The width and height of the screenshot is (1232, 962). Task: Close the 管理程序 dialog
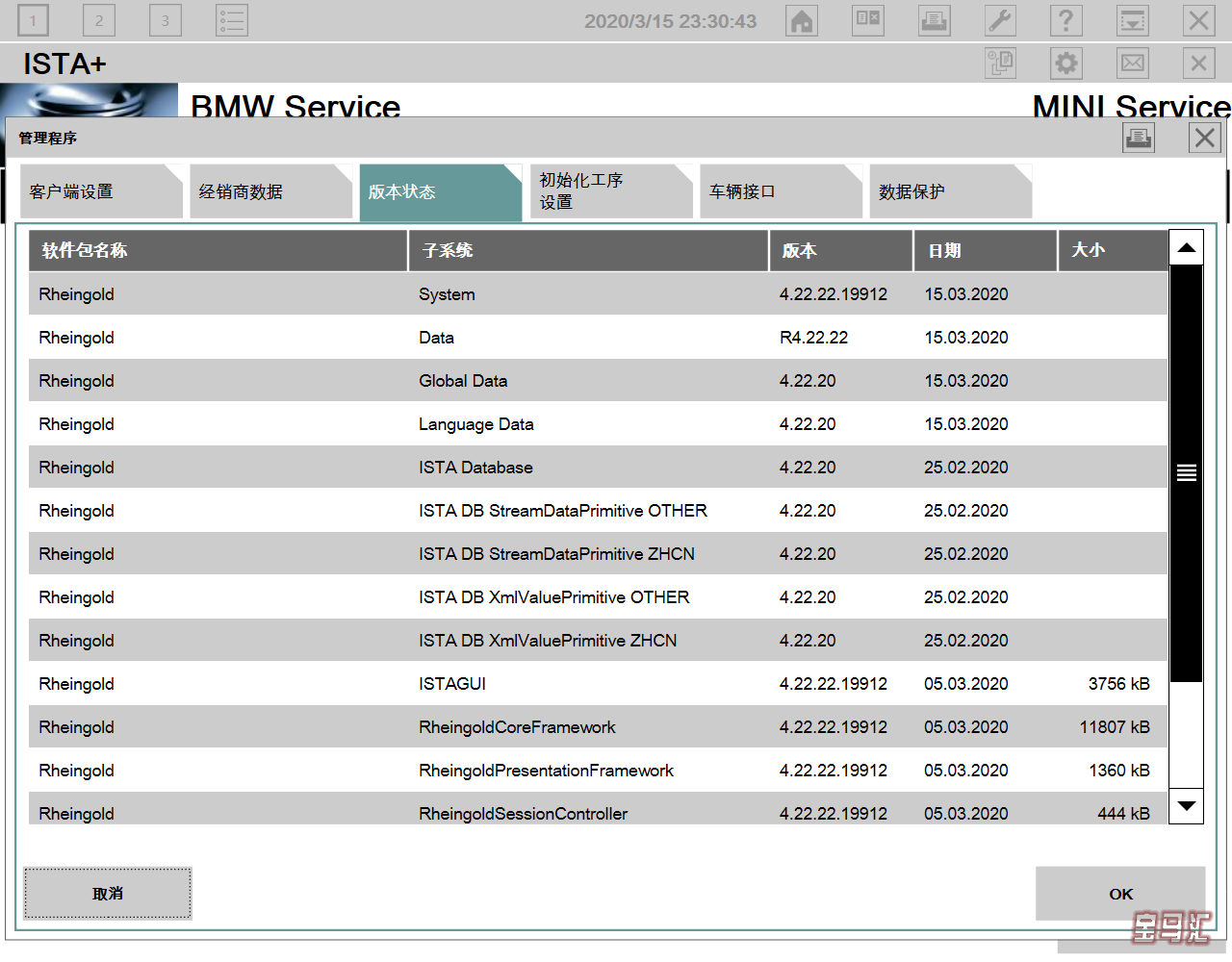click(1205, 138)
